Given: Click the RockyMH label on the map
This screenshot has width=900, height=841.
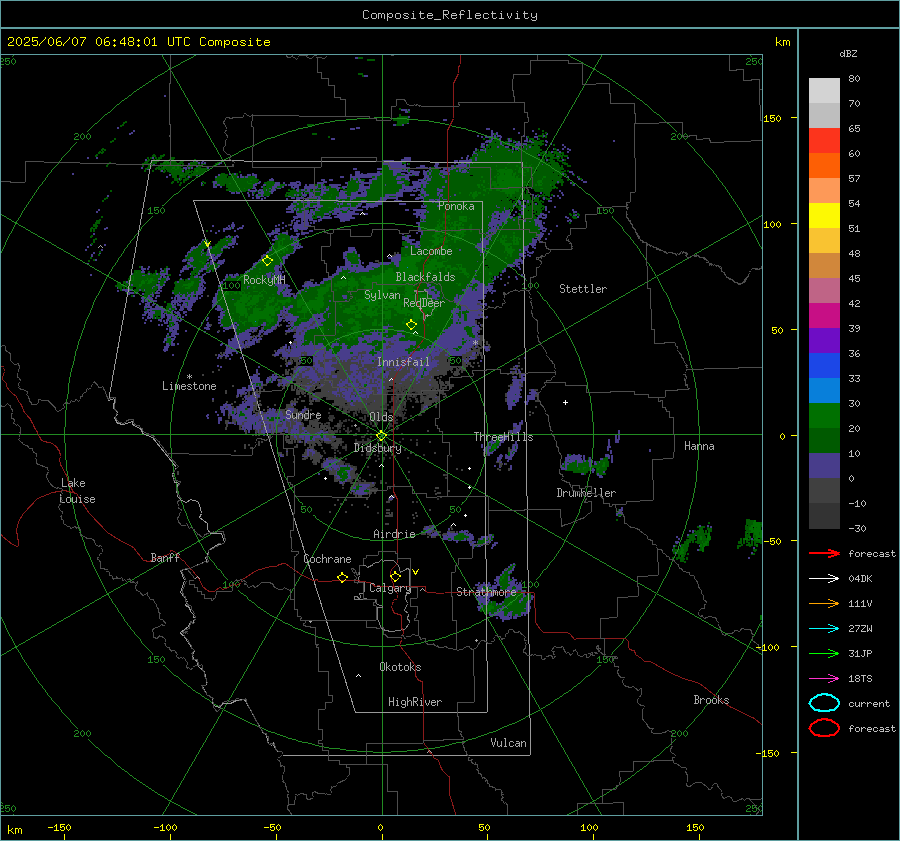Looking at the screenshot, I should [x=264, y=280].
